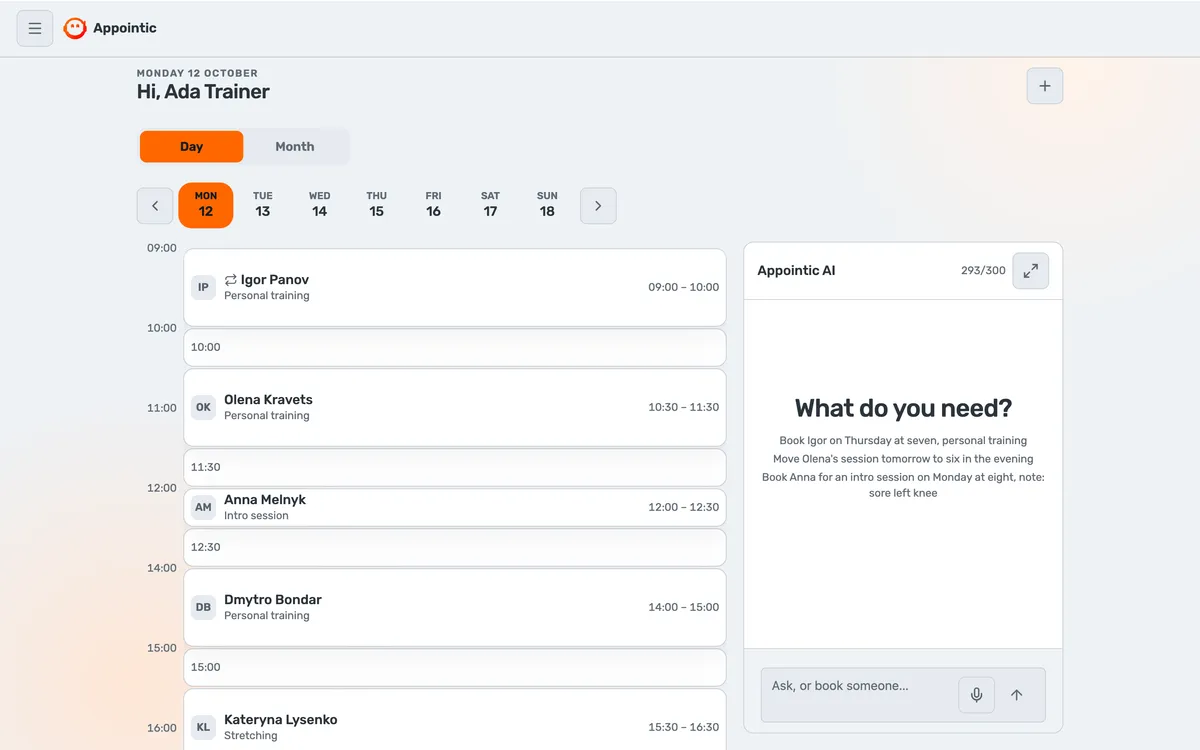Open Kateryna Lysenko appointment name
This screenshot has height=750, width=1200.
(x=281, y=720)
